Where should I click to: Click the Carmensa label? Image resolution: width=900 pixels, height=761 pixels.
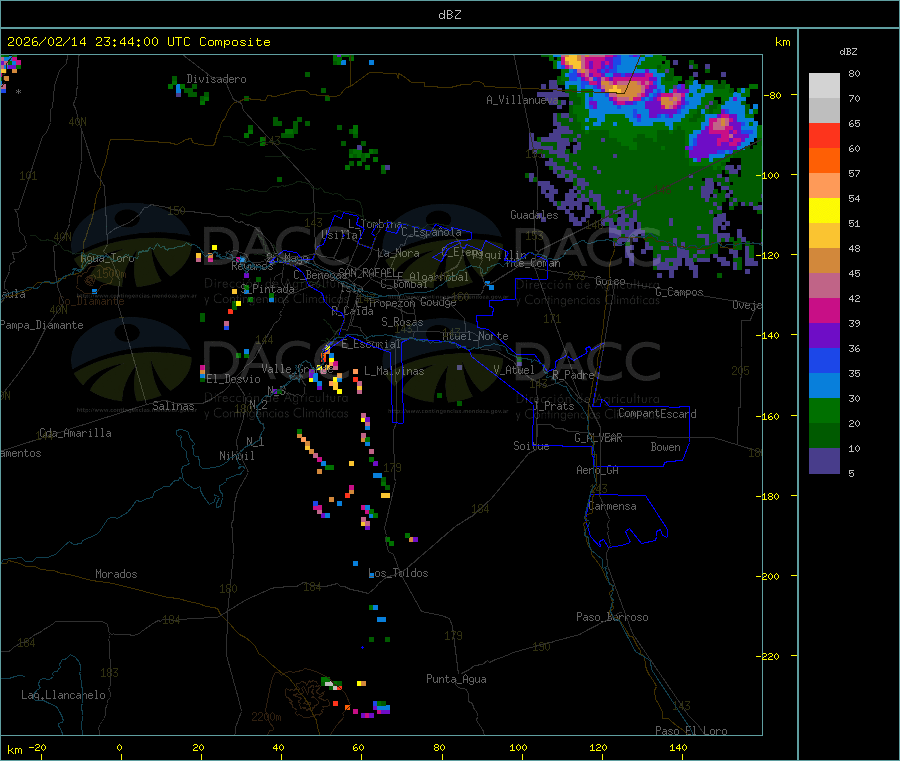[612, 506]
